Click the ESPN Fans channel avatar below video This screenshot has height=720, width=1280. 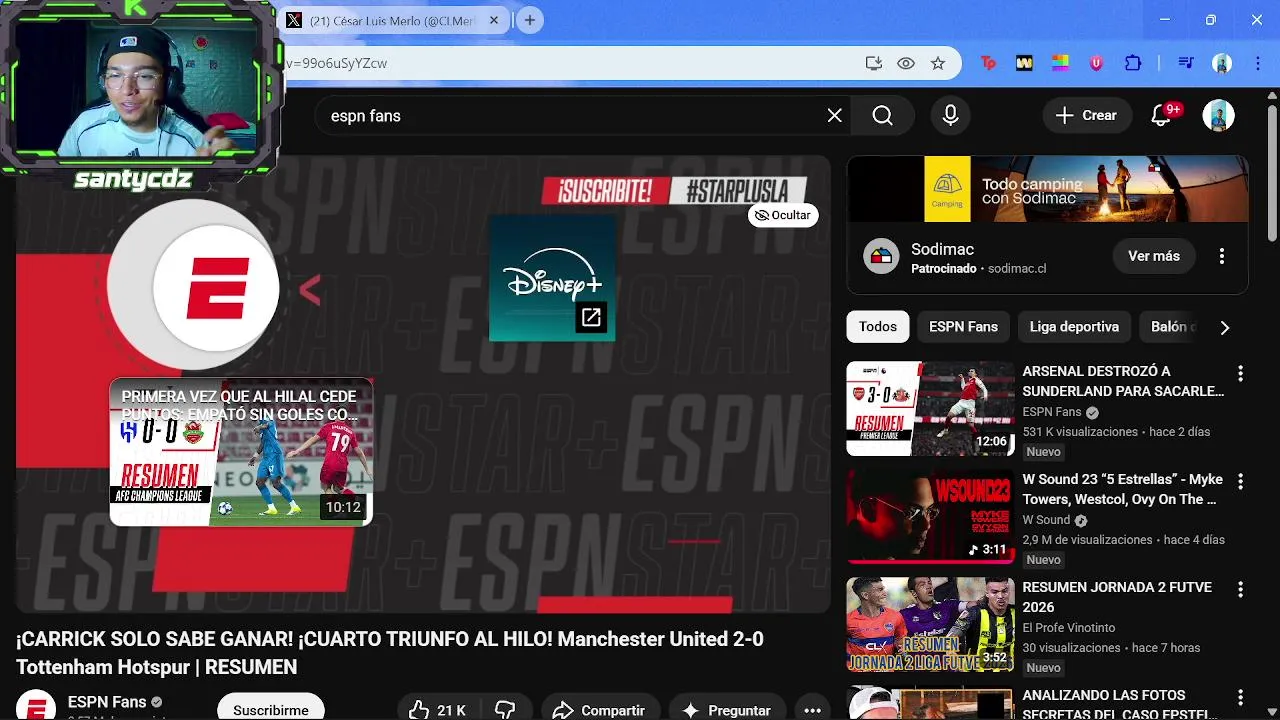point(36,705)
